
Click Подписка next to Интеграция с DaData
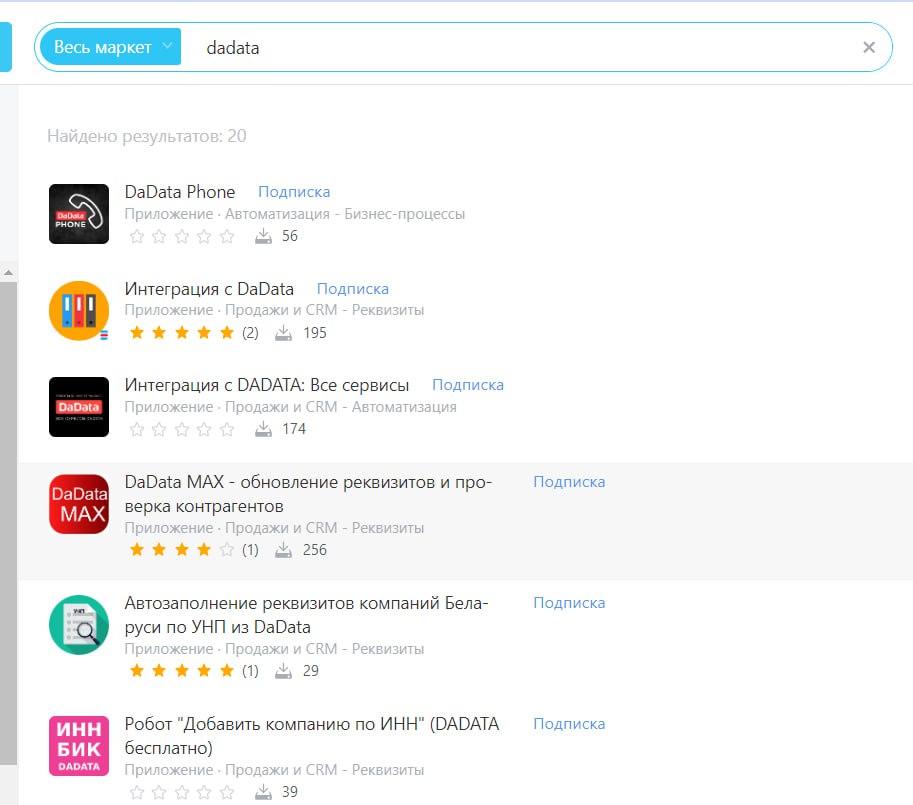[353, 289]
